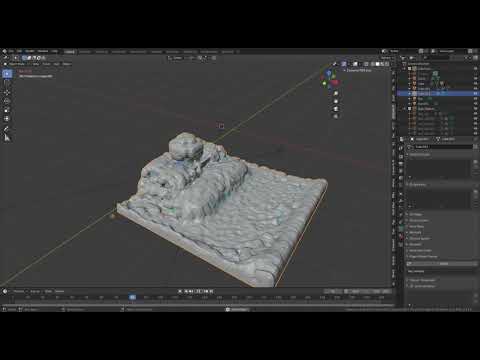Toggle visibility of highlighted outliner object

[476, 94]
